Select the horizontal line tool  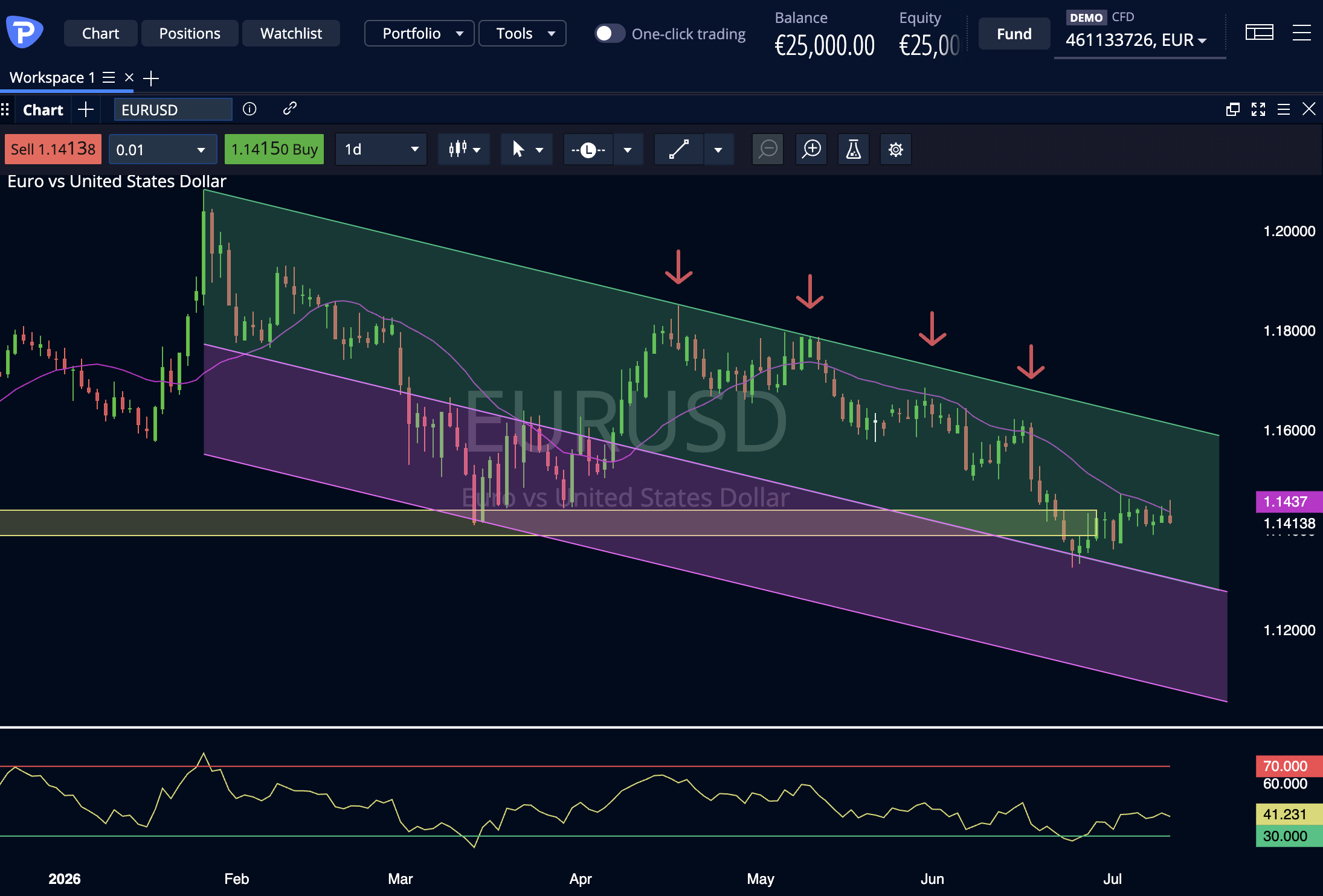click(588, 150)
